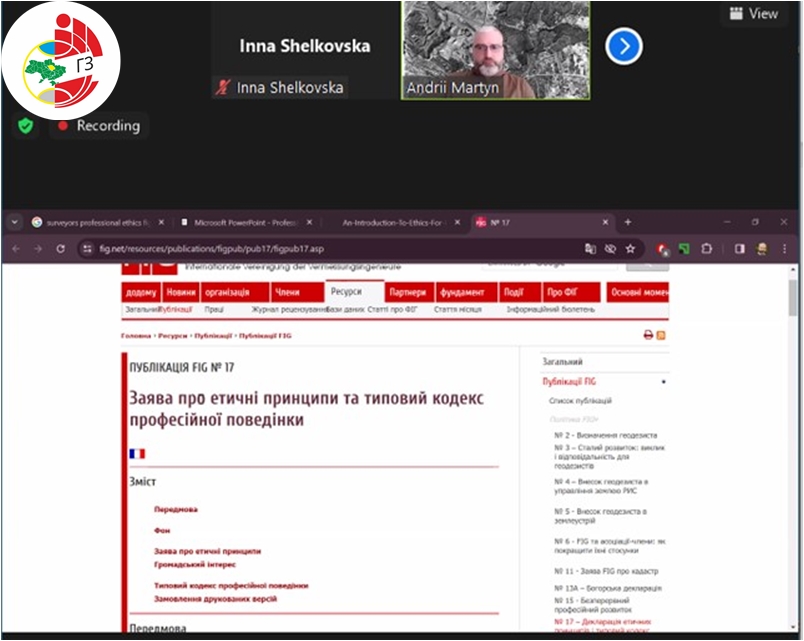Open the Члени menu item

297,292
